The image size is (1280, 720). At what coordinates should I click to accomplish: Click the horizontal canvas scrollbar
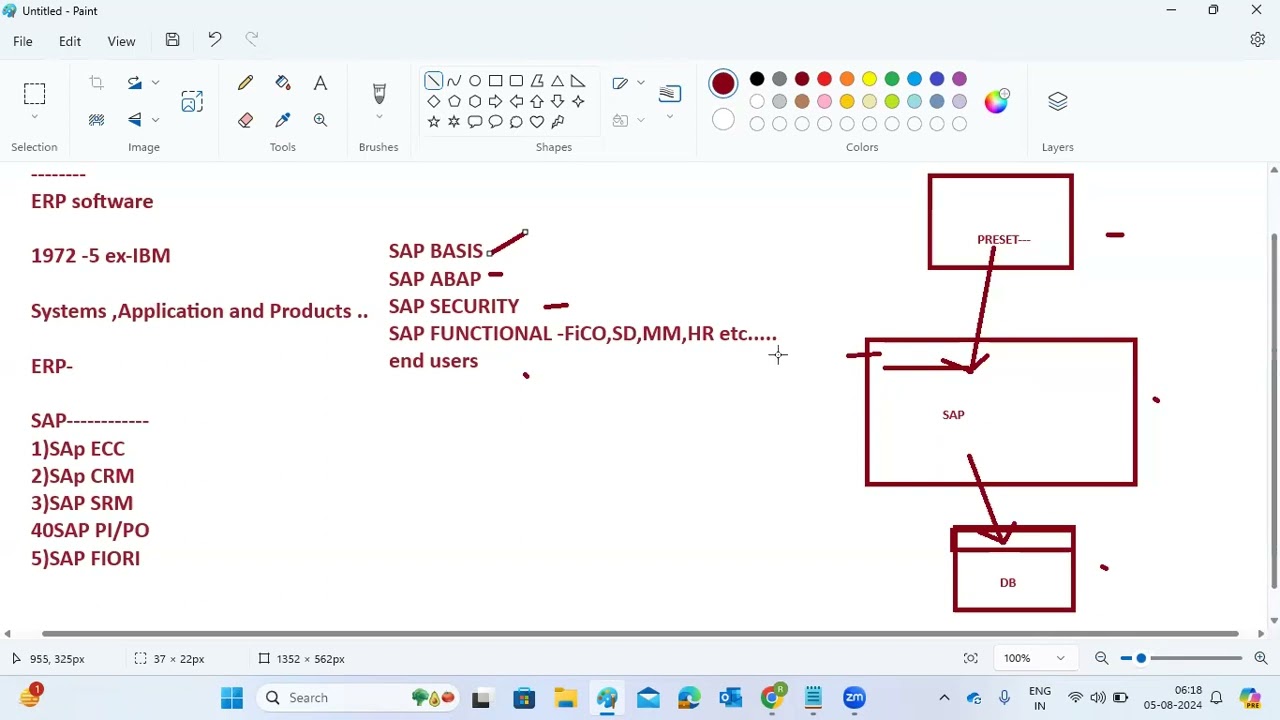[x=640, y=633]
